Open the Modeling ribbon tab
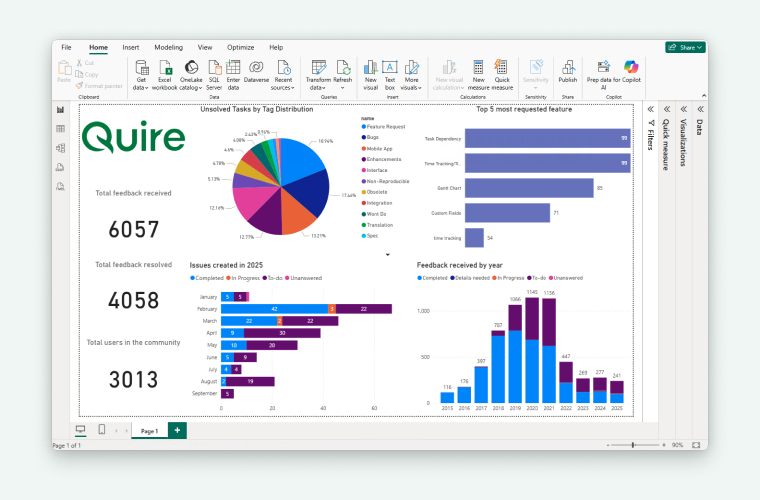 pyautogui.click(x=168, y=47)
